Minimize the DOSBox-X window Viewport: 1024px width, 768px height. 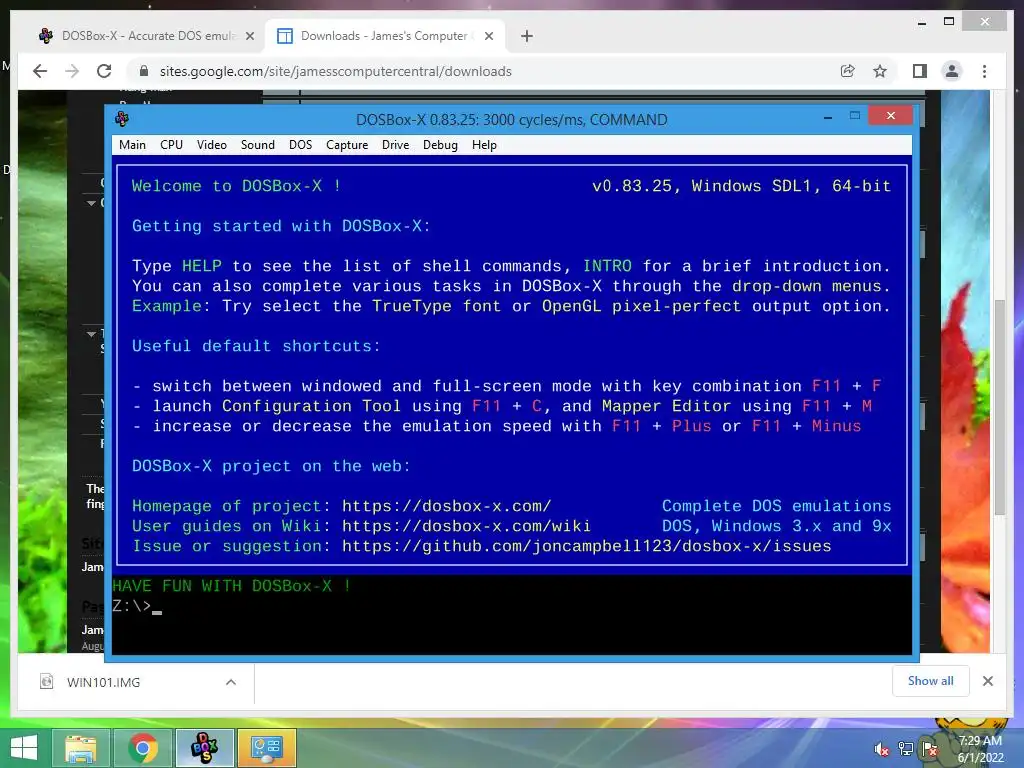click(x=828, y=117)
